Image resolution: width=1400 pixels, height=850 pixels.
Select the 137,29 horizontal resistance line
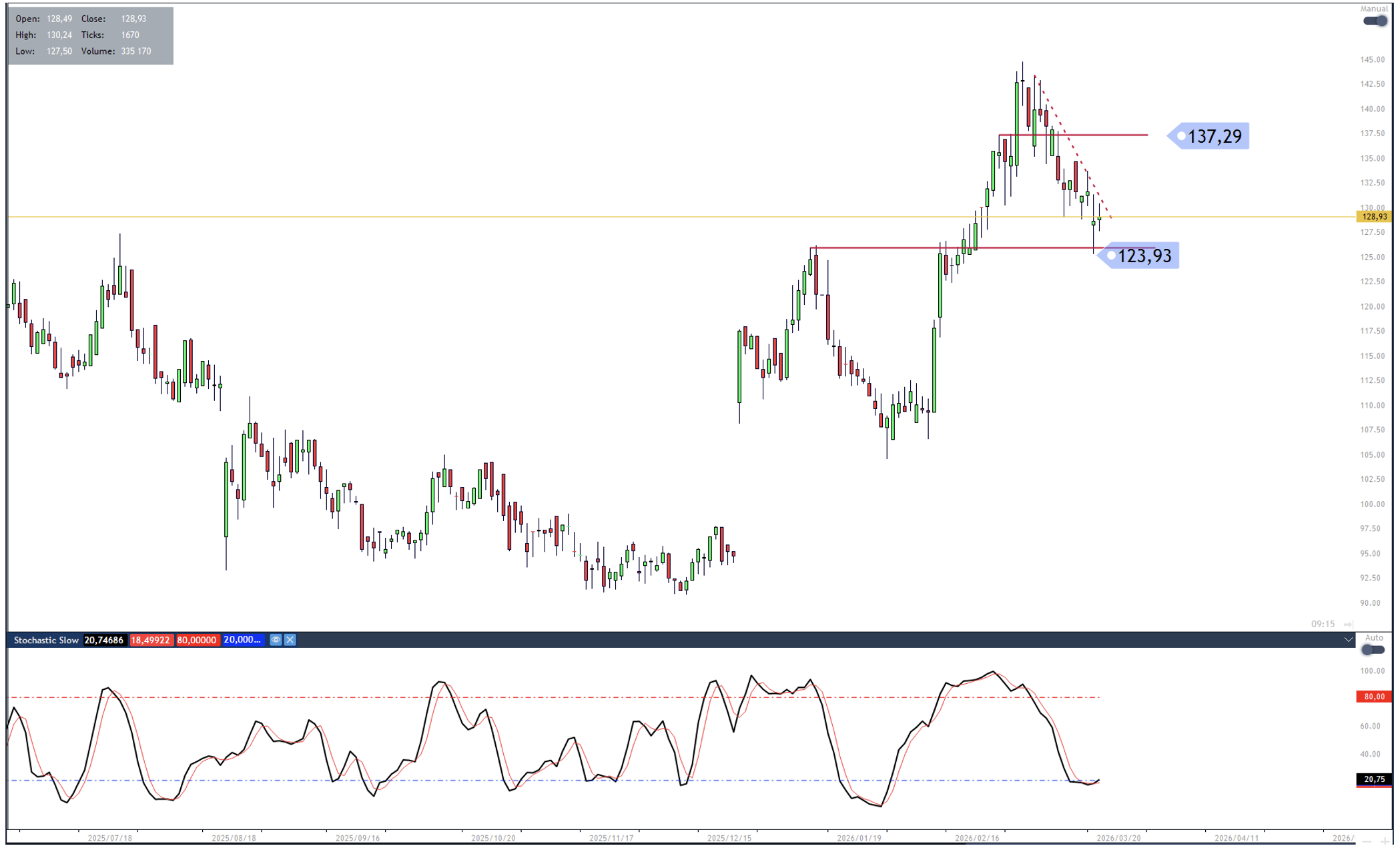pyautogui.click(x=1121, y=135)
